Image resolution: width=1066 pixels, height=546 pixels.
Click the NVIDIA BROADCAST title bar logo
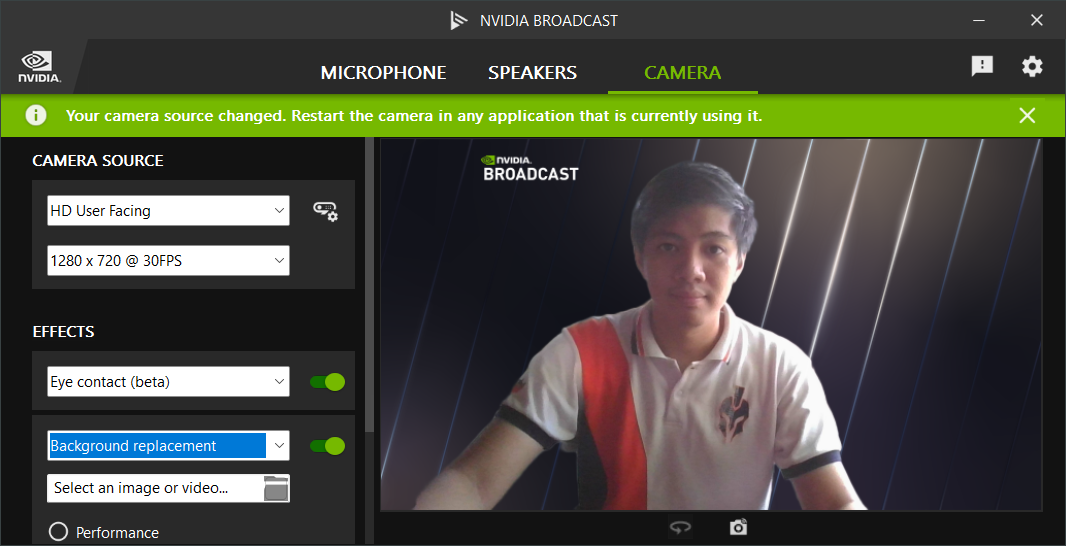(x=459, y=20)
